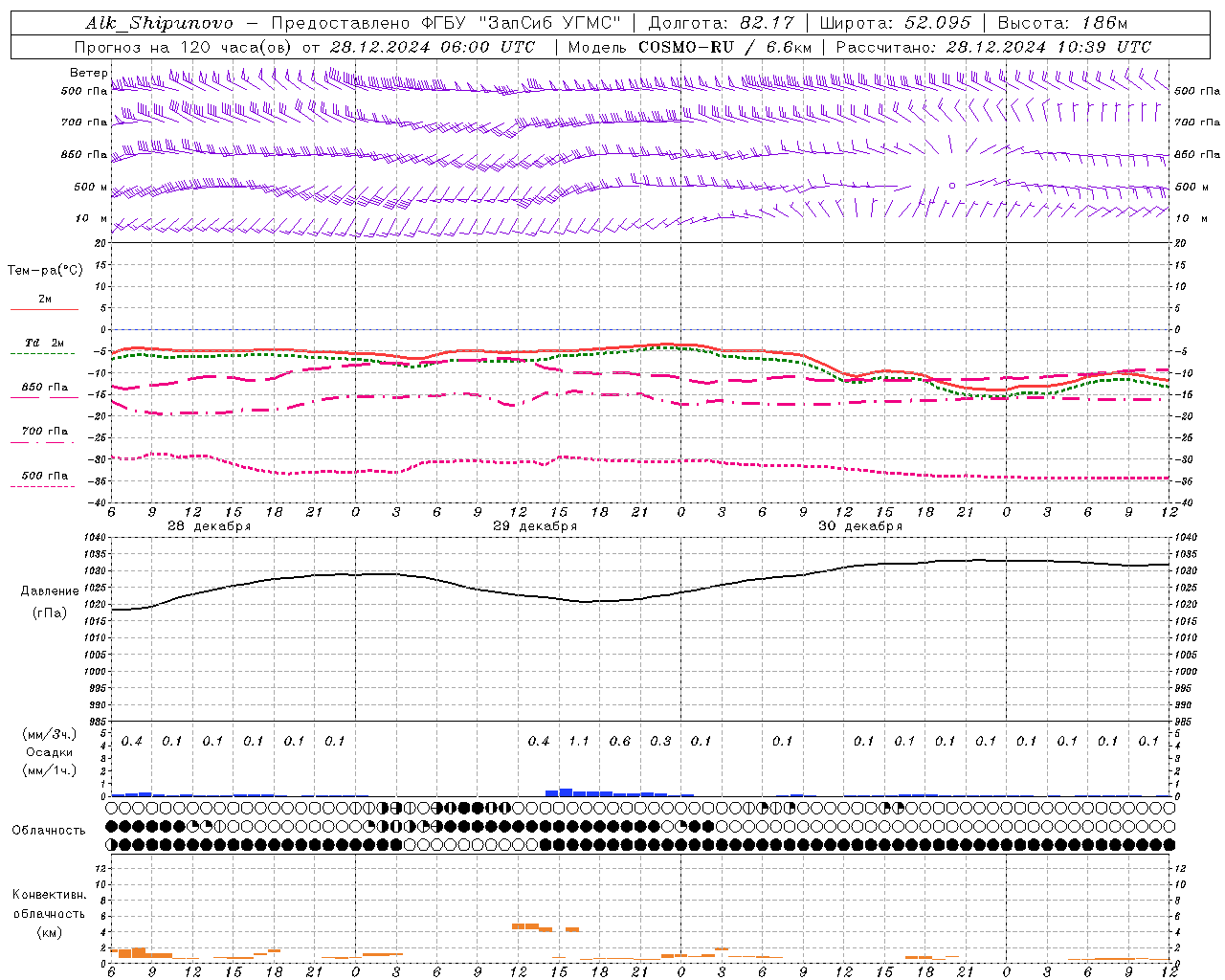Click the Облачность cloud cover label
The image size is (1225, 980).
click(x=49, y=831)
